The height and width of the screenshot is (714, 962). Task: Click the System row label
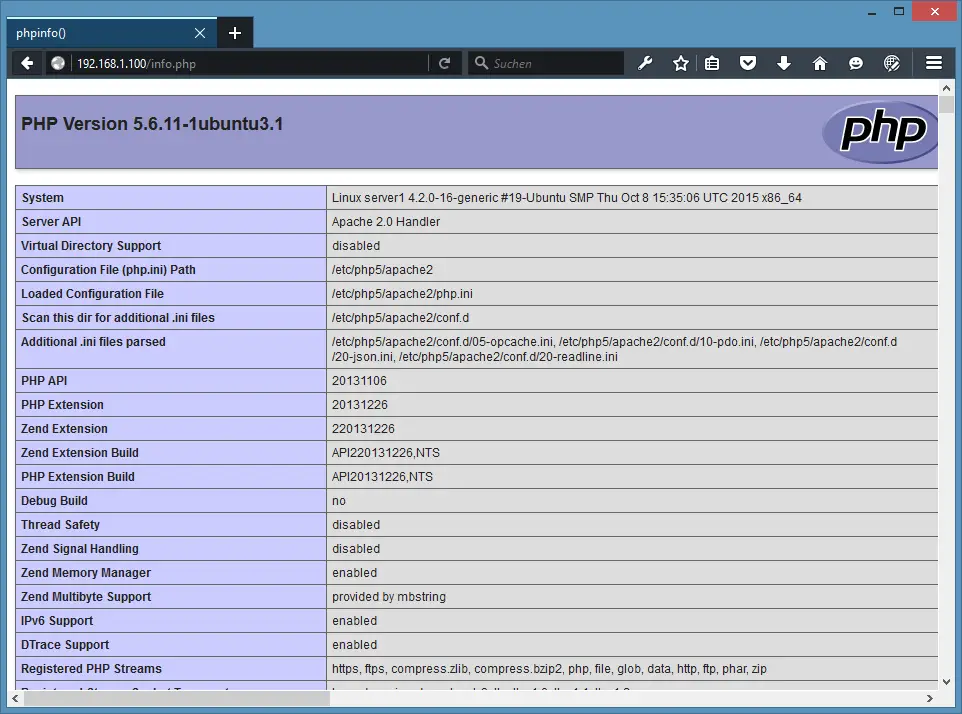tap(42, 198)
